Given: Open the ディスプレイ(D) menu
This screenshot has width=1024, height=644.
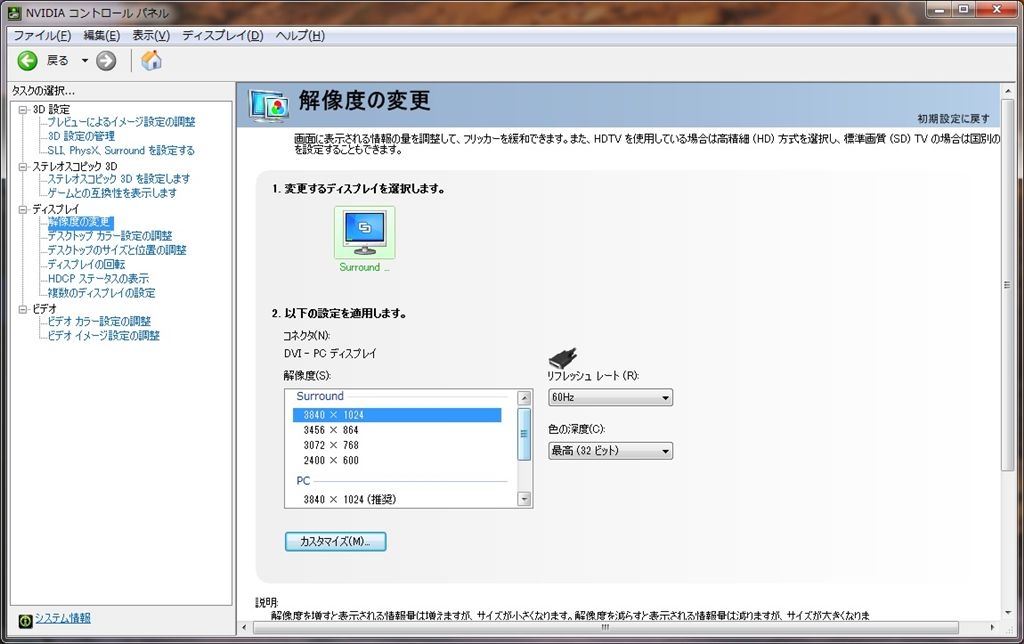Looking at the screenshot, I should [x=223, y=35].
